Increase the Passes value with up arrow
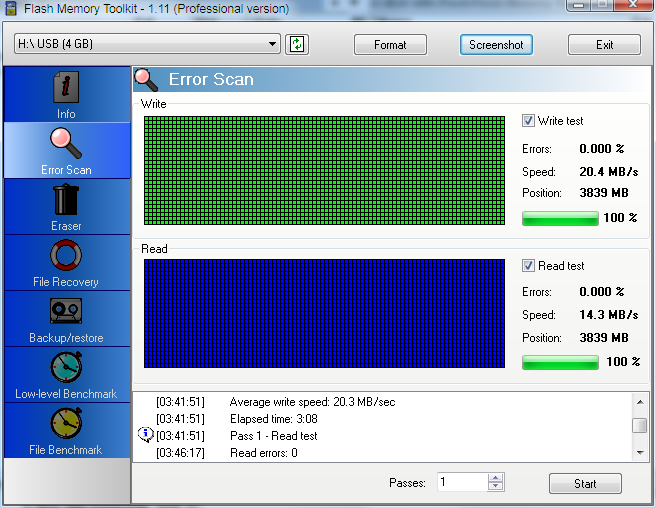This screenshot has width=656, height=508. [496, 478]
